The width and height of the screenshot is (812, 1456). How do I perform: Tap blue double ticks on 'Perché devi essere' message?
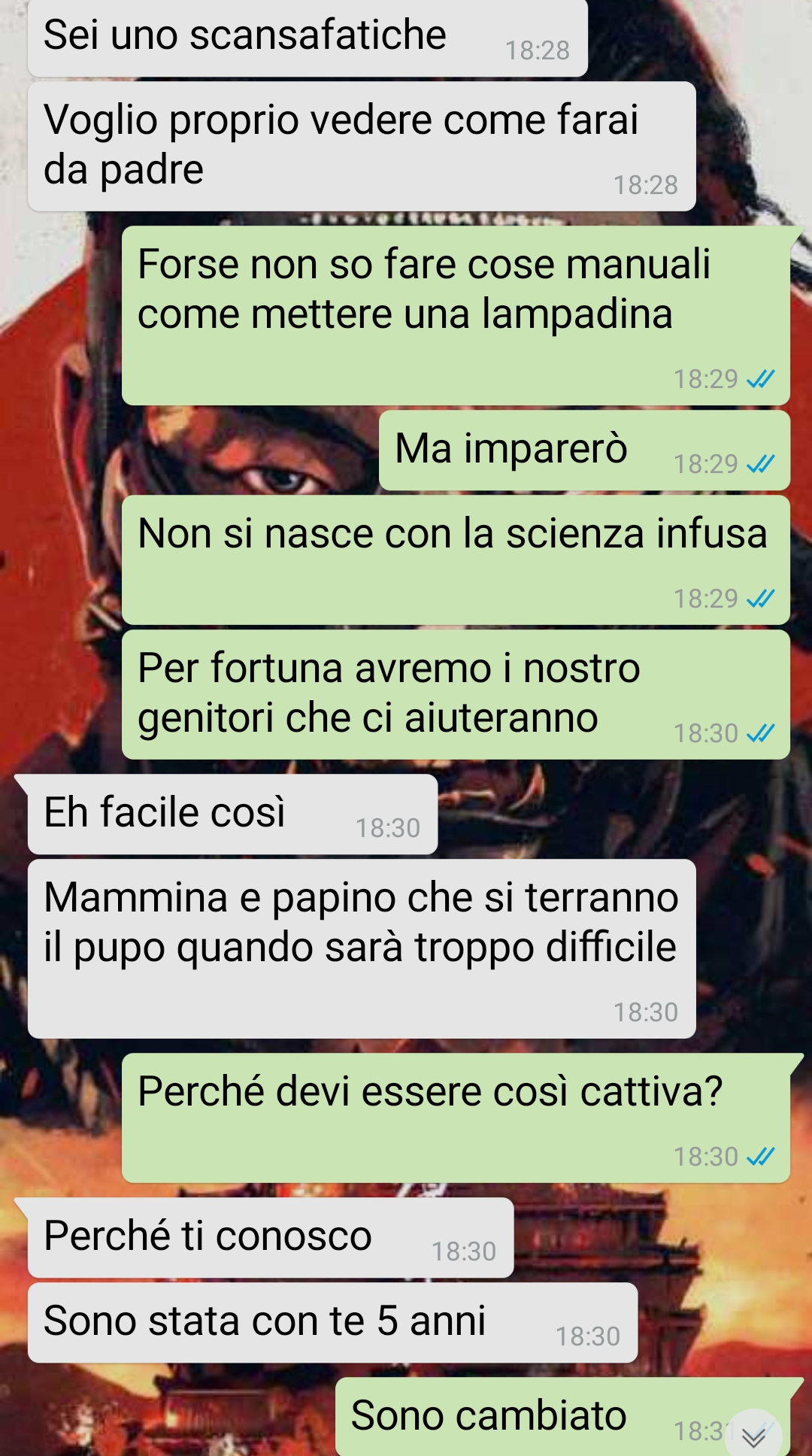[x=760, y=1157]
